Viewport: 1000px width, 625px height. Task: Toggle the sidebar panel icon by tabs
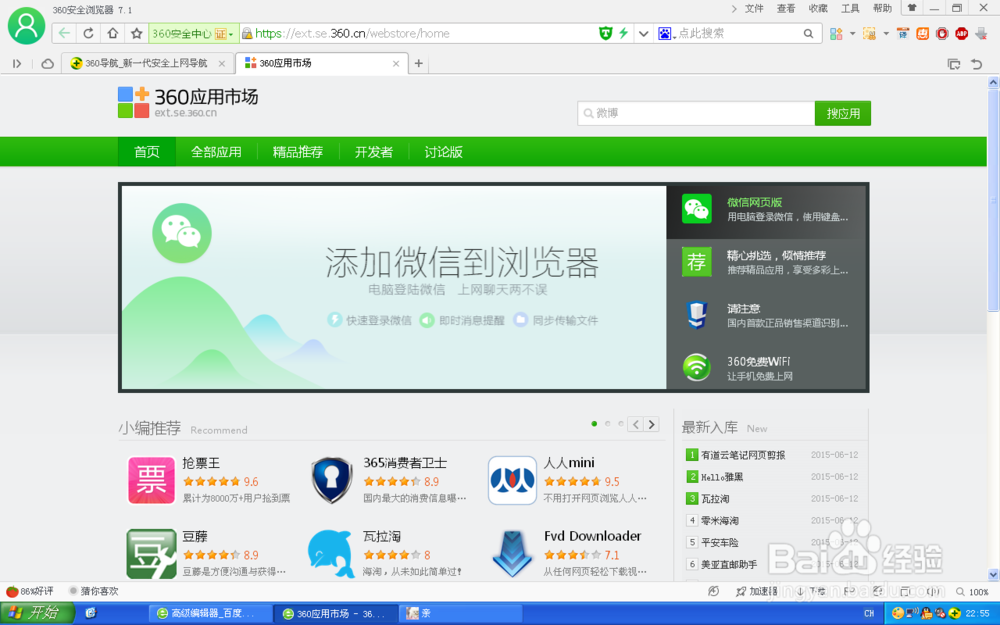(17, 64)
